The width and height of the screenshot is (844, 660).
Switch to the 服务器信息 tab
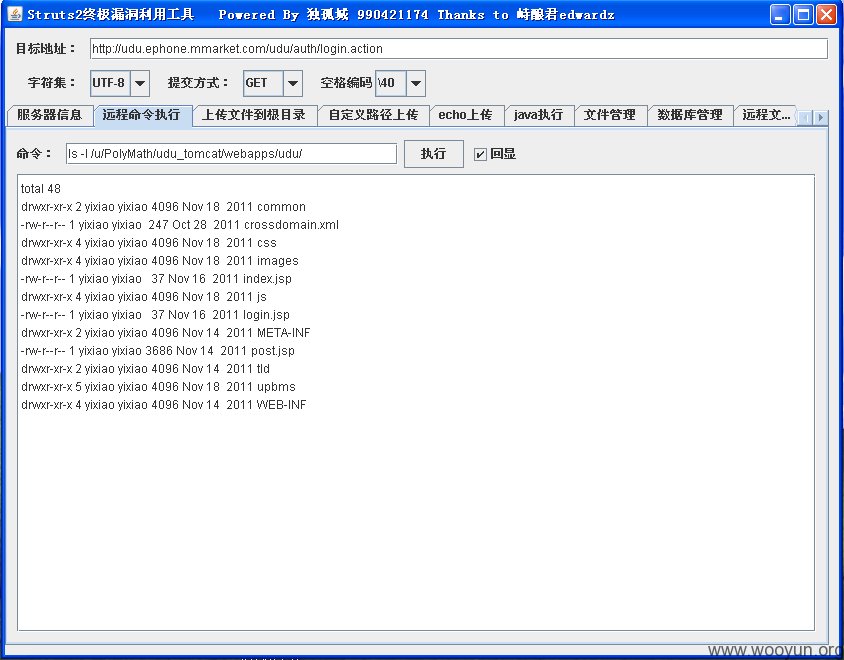tap(50, 115)
